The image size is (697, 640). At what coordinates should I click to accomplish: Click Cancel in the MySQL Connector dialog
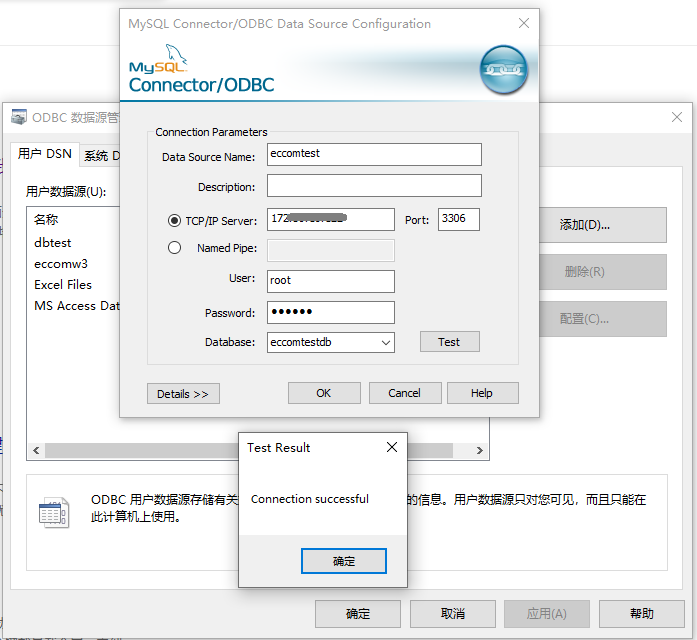pyautogui.click(x=405, y=393)
